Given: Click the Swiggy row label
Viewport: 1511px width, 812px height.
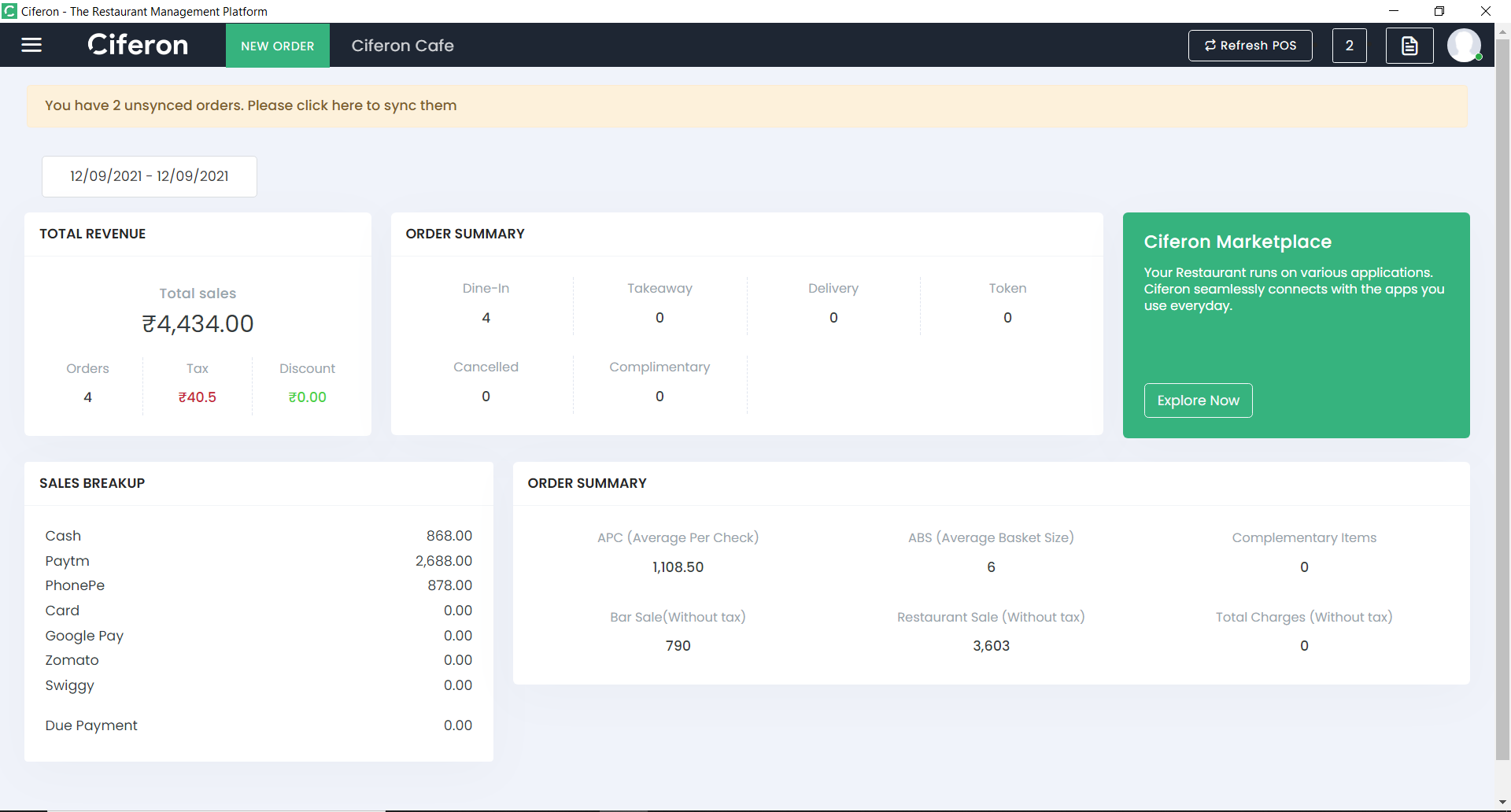Looking at the screenshot, I should point(69,685).
